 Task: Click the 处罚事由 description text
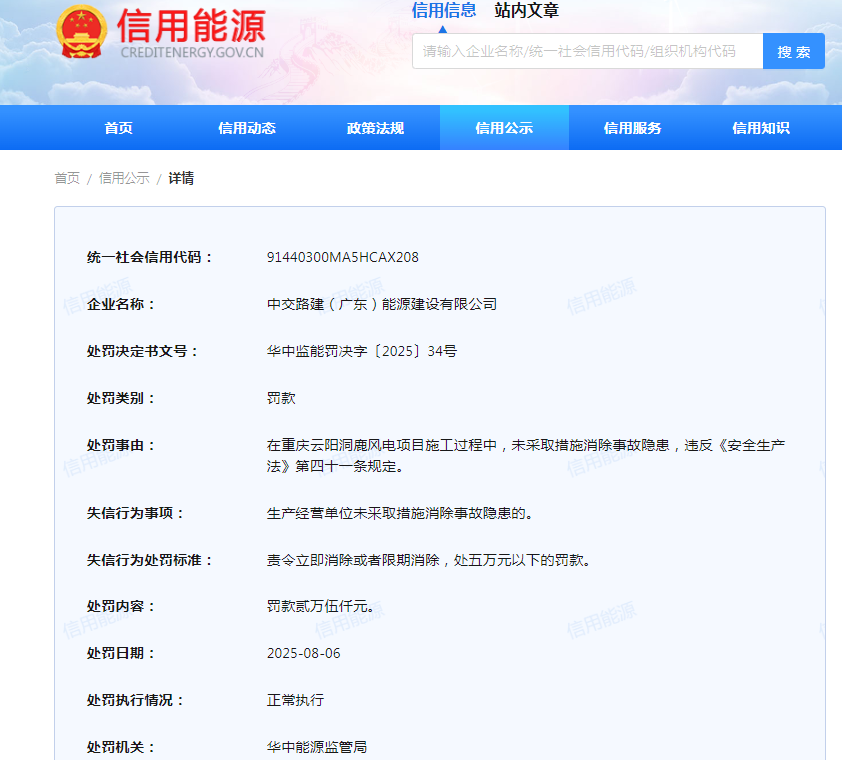(x=526, y=455)
